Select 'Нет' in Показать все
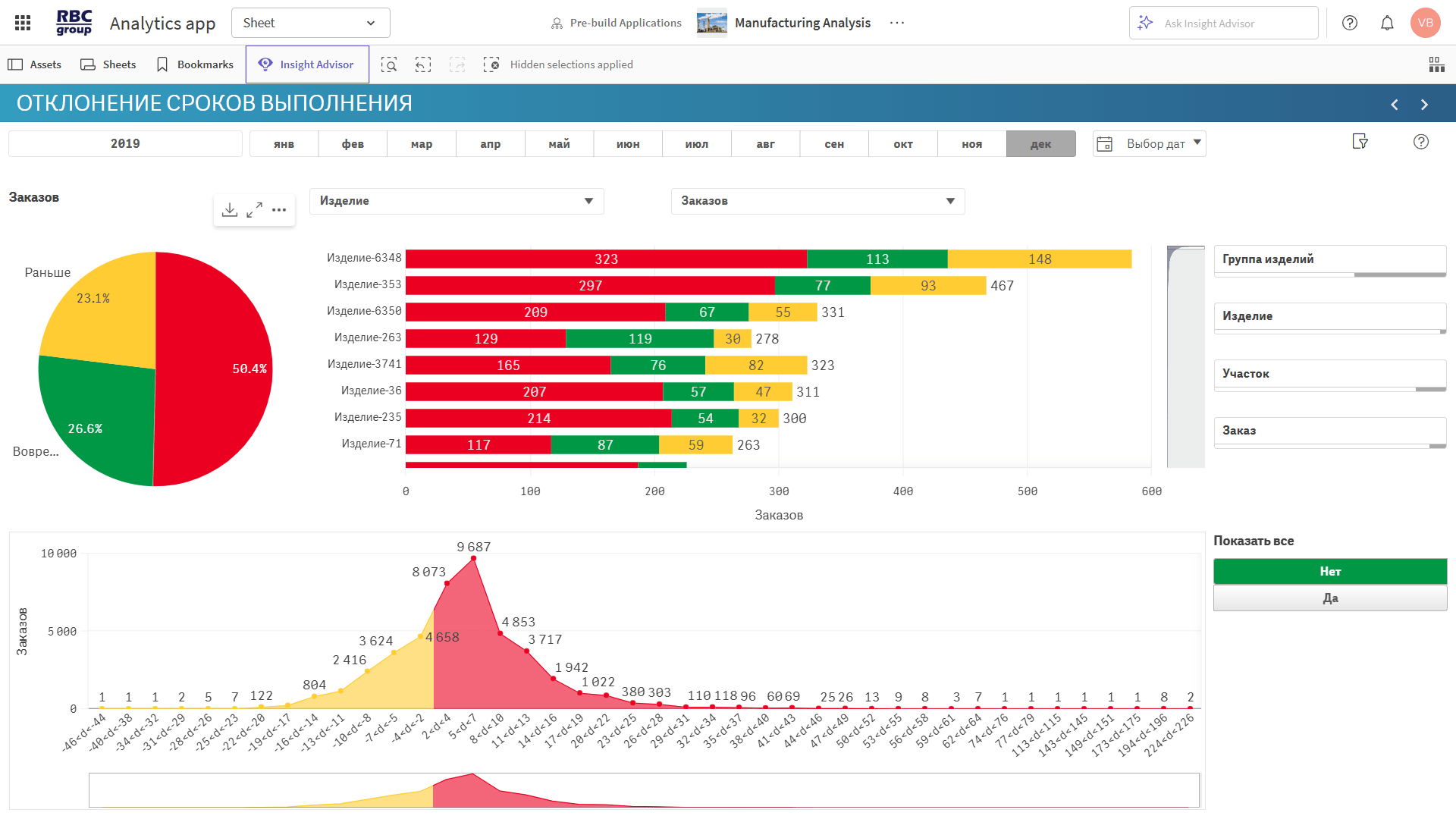This screenshot has width=1456, height=819. [1329, 572]
